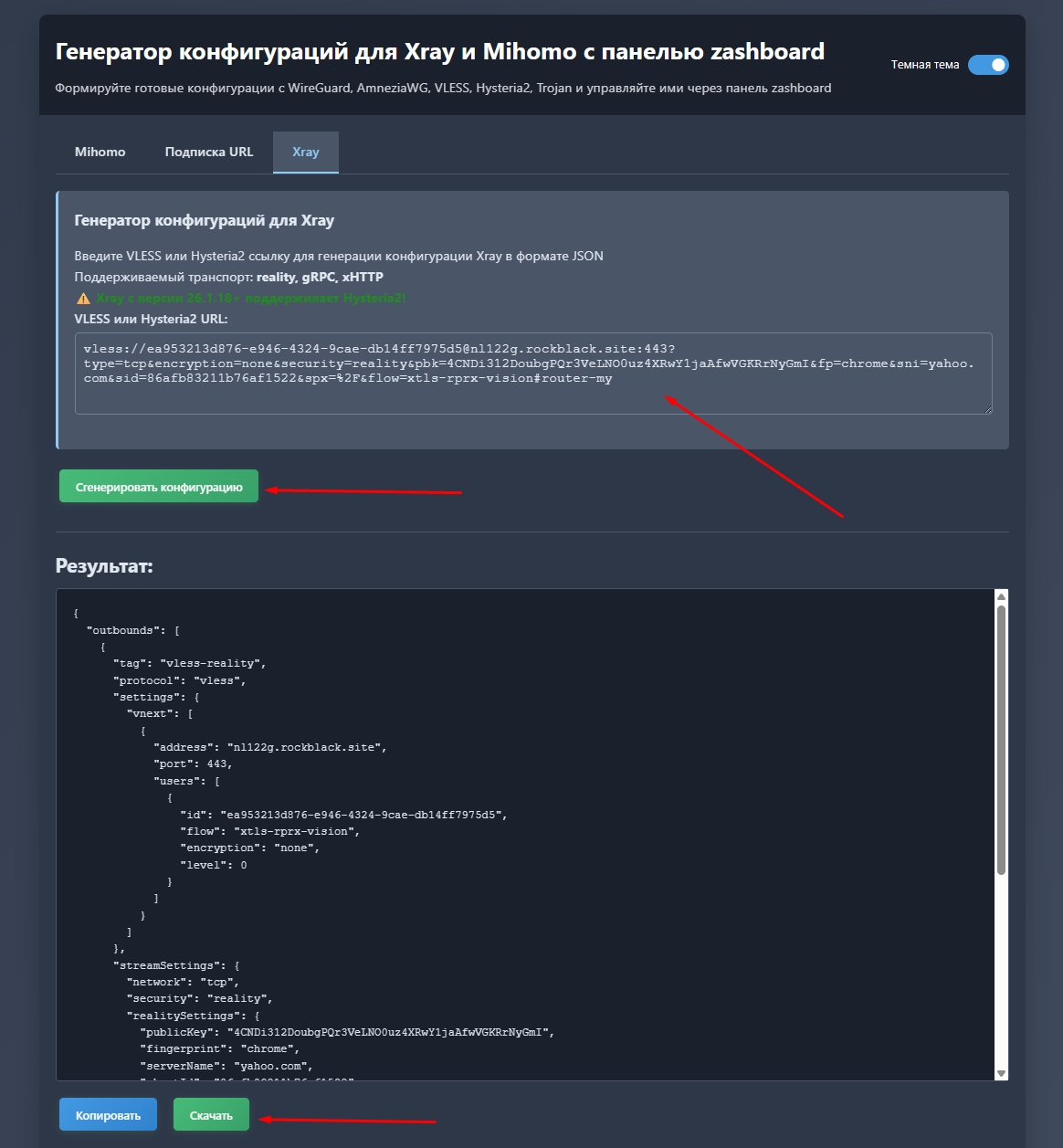Select the active Xray tab
The image size is (1063, 1148).
click(x=305, y=152)
